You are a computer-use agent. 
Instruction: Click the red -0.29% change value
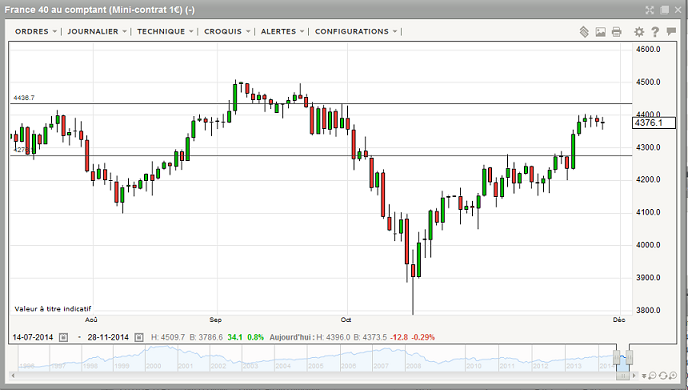[x=423, y=337]
